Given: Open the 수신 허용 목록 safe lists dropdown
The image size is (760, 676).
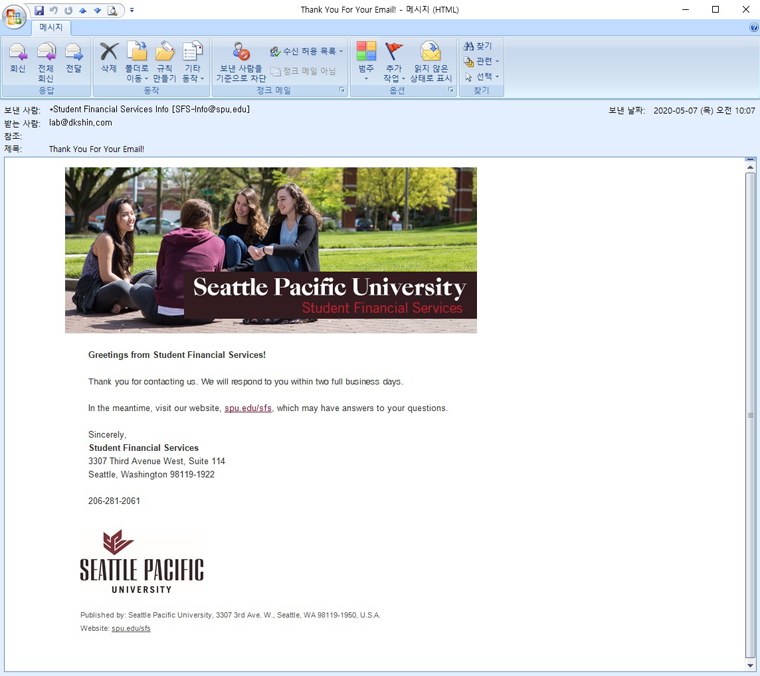Looking at the screenshot, I should click(x=306, y=51).
